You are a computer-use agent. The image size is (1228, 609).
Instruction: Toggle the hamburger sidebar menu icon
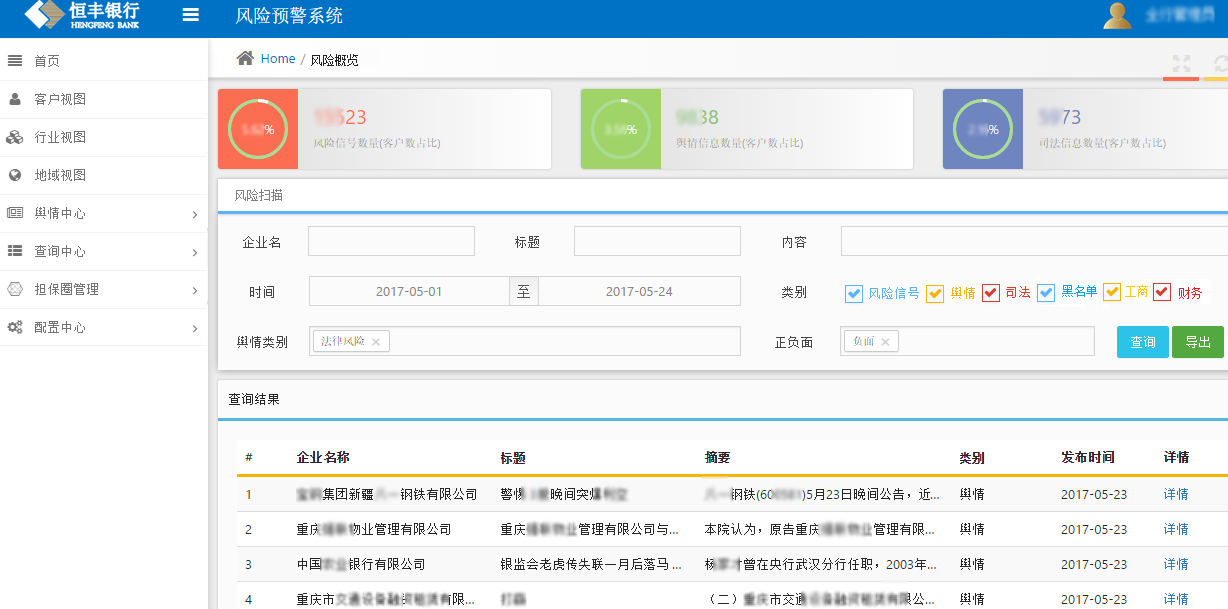190,15
